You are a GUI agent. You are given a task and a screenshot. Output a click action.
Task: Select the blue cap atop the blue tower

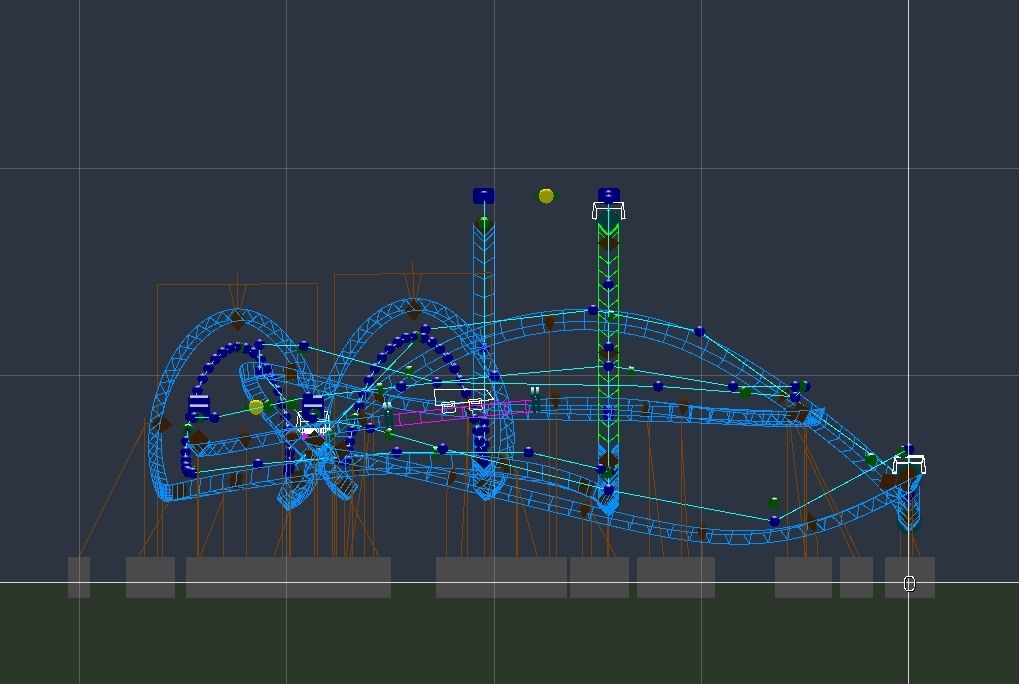483,195
